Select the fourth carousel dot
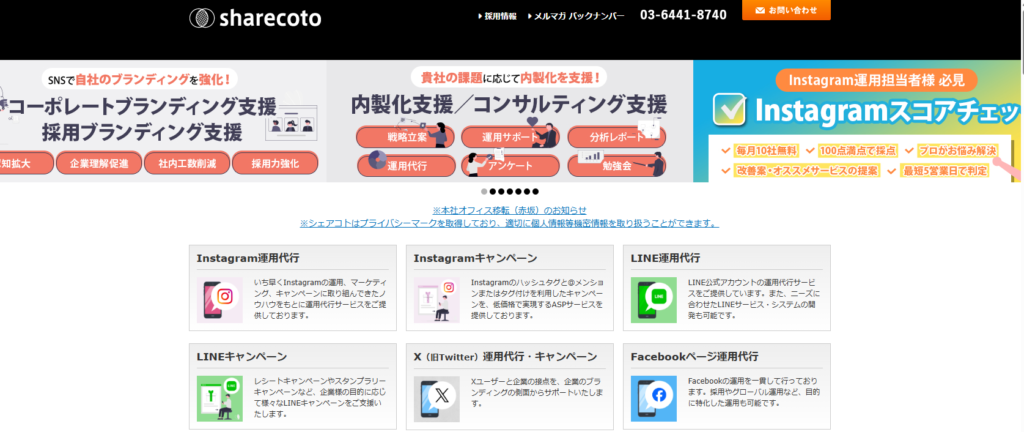Viewport: 1024px width, 432px height. [509, 192]
